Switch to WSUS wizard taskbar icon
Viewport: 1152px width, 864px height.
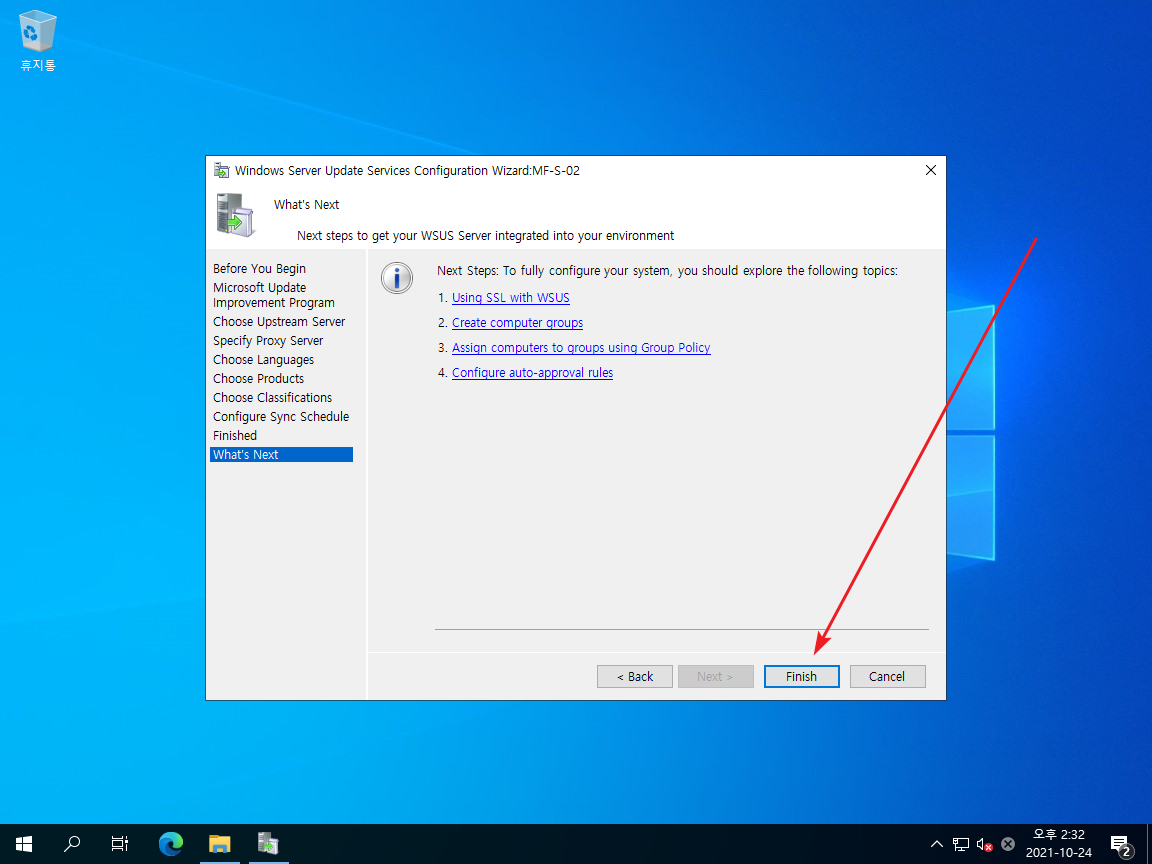click(268, 843)
